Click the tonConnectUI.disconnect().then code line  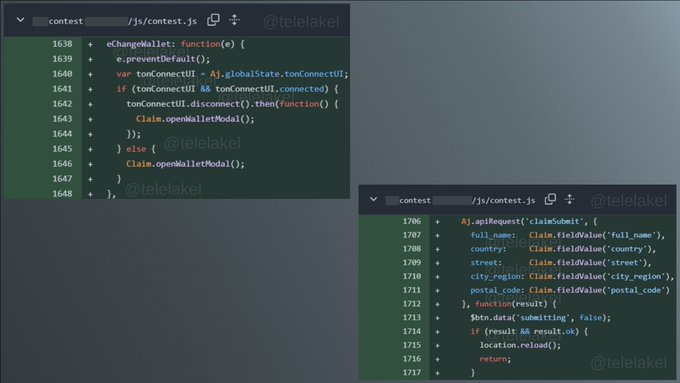[232, 104]
